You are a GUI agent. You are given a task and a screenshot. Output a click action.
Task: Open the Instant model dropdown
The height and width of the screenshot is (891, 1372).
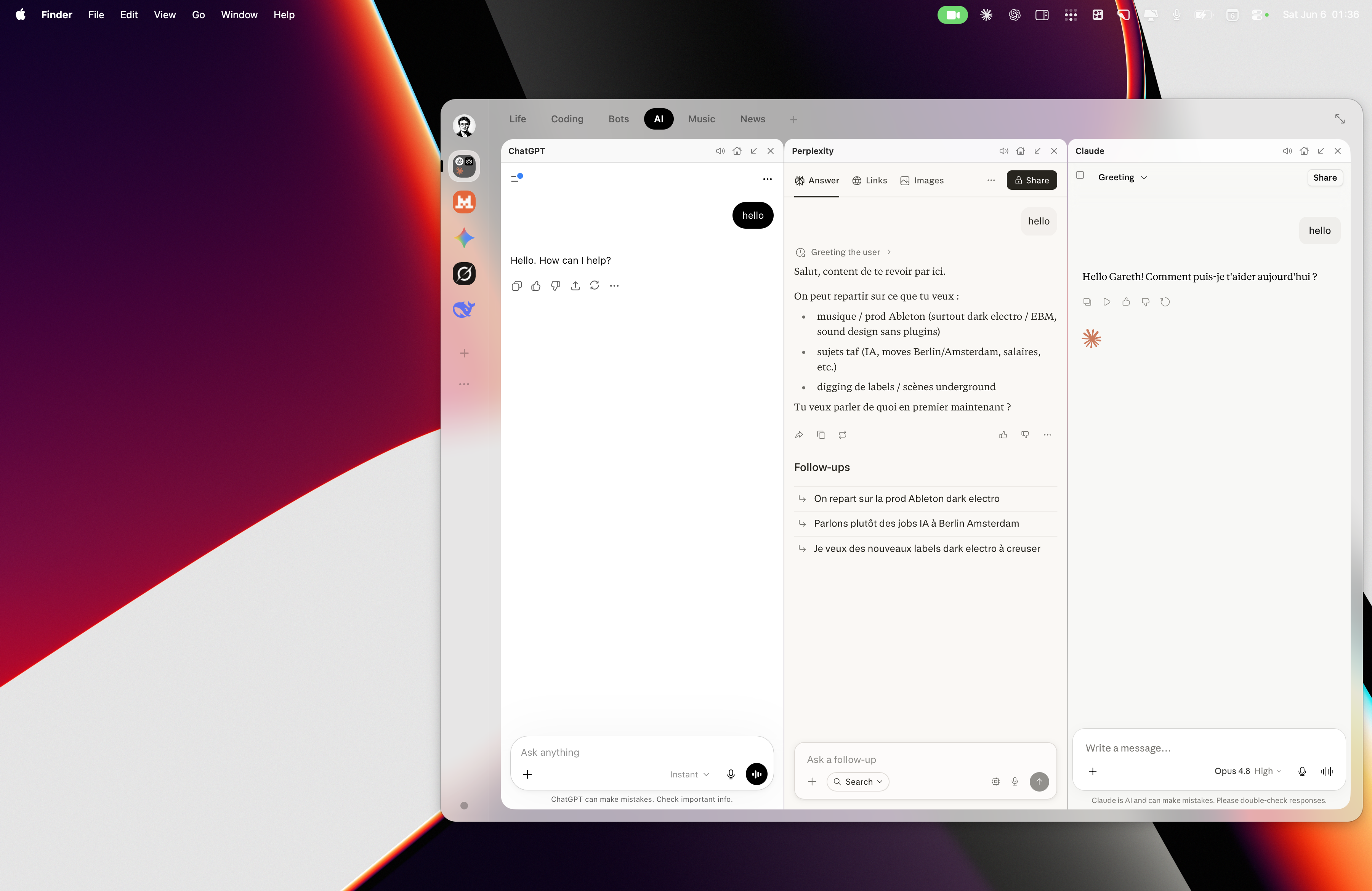(x=689, y=774)
